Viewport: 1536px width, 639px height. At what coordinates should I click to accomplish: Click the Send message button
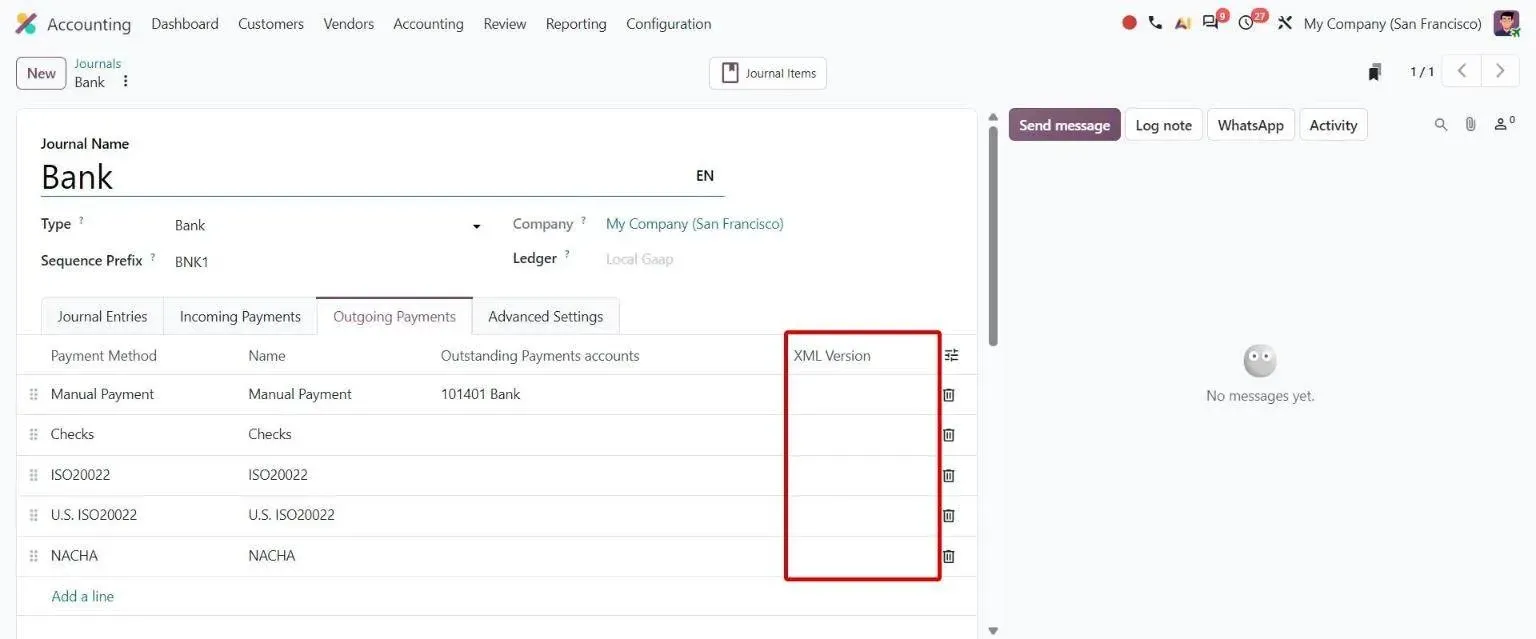[1064, 125]
